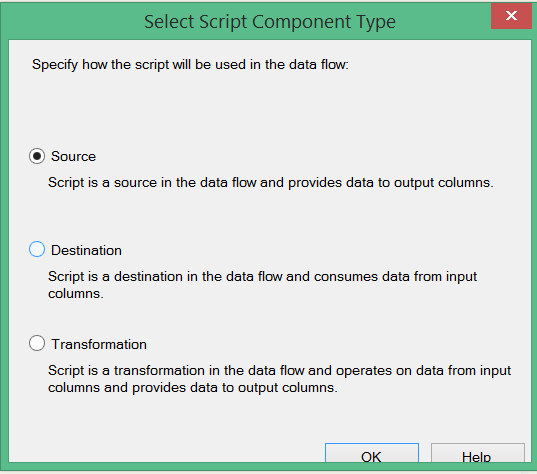This screenshot has width=537, height=474.
Task: Click the Destination description about input columns
Action: [x=262, y=285]
